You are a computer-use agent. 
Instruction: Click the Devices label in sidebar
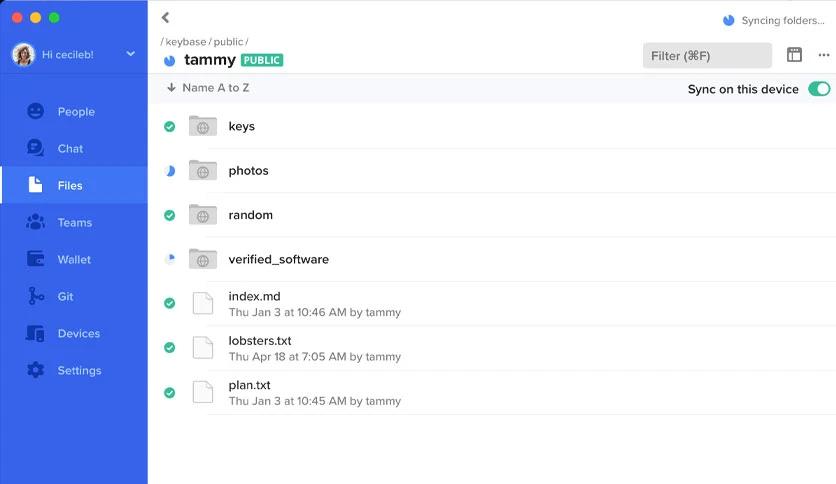(x=79, y=333)
